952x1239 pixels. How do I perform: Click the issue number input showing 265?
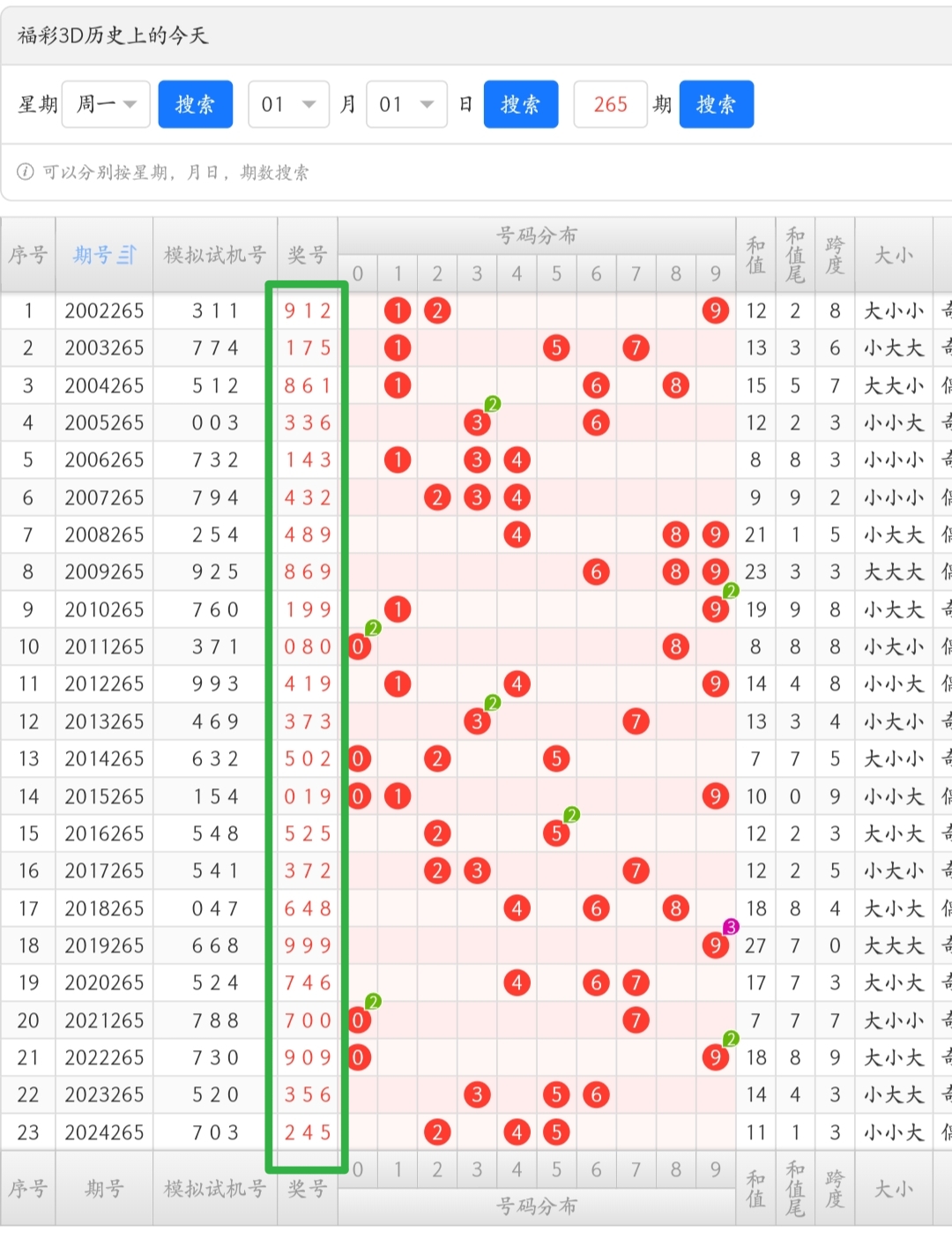[x=610, y=104]
